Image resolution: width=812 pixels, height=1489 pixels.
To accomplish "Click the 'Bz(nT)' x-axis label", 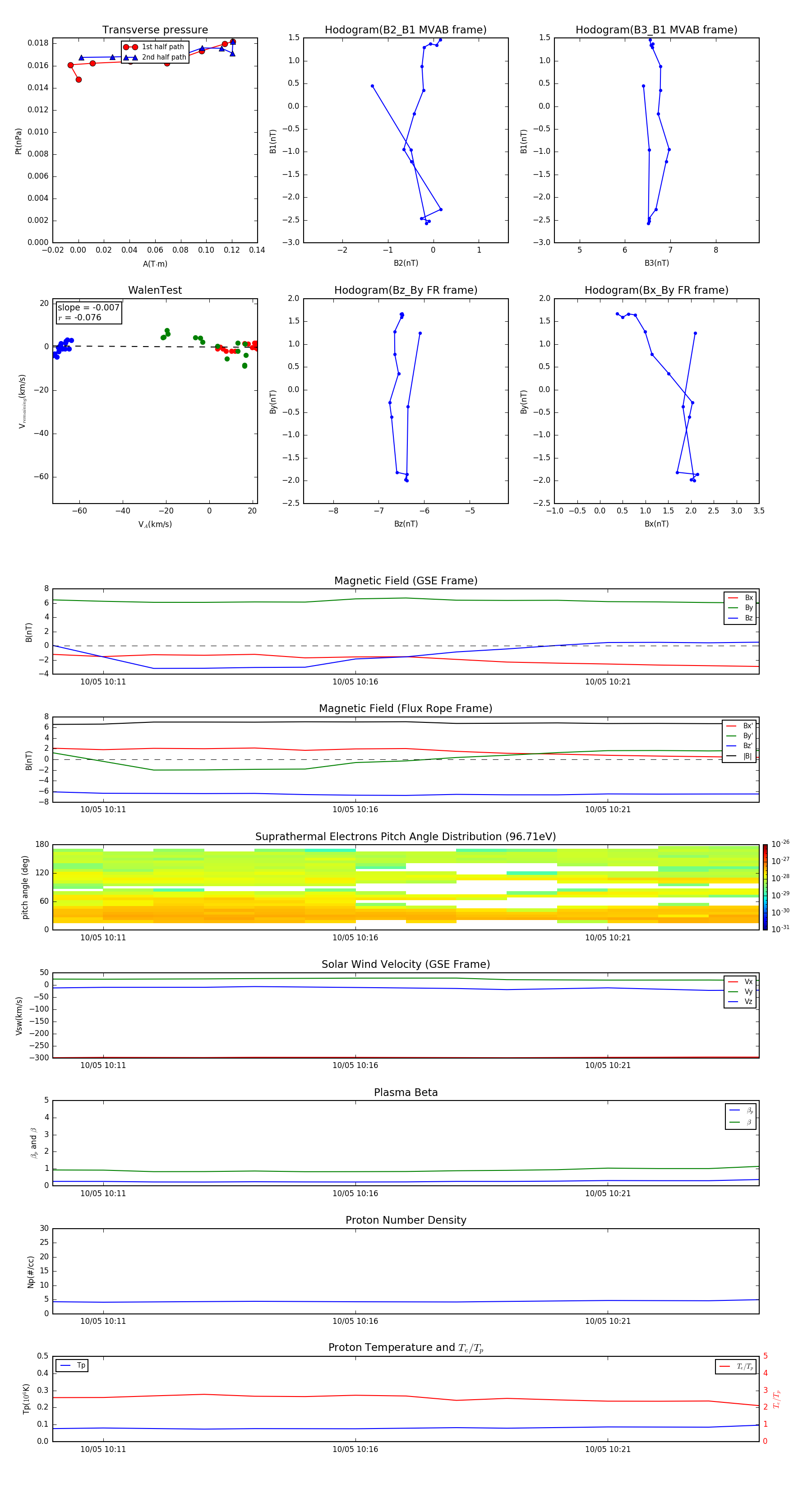I will coord(406,524).
